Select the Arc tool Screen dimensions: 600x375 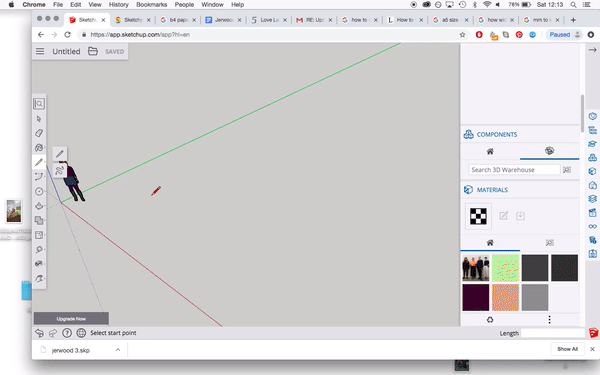pyautogui.click(x=39, y=177)
